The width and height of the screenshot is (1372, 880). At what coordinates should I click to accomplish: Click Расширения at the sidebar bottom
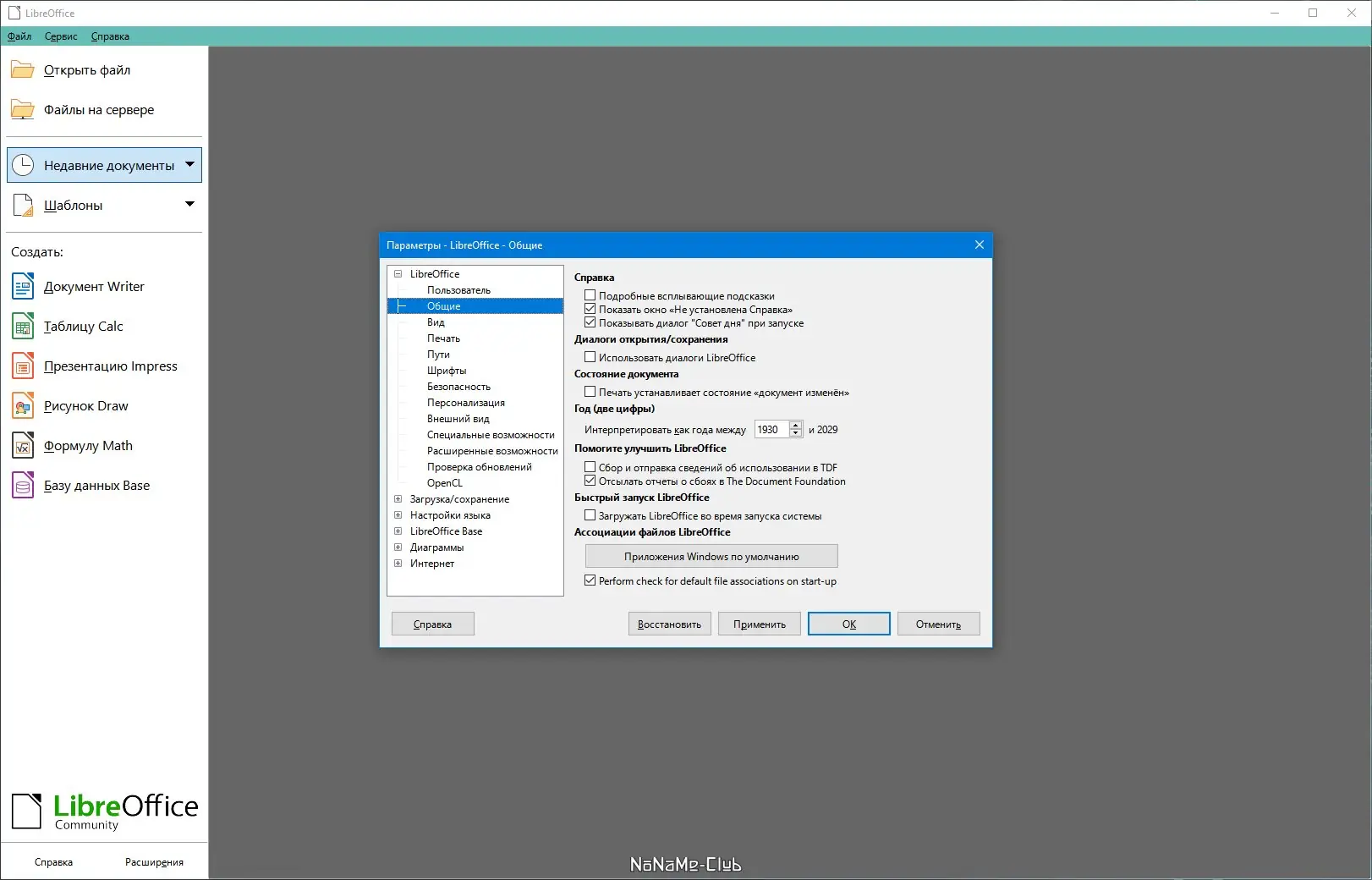click(x=154, y=862)
